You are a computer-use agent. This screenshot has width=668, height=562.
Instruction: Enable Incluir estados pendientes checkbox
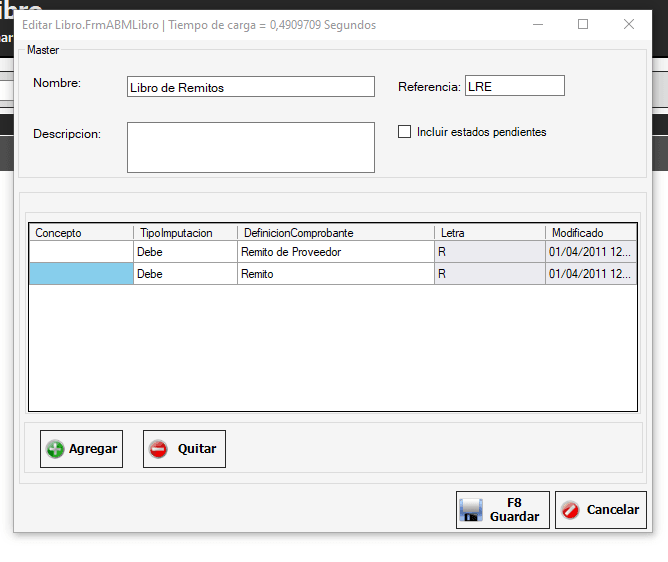coord(405,132)
